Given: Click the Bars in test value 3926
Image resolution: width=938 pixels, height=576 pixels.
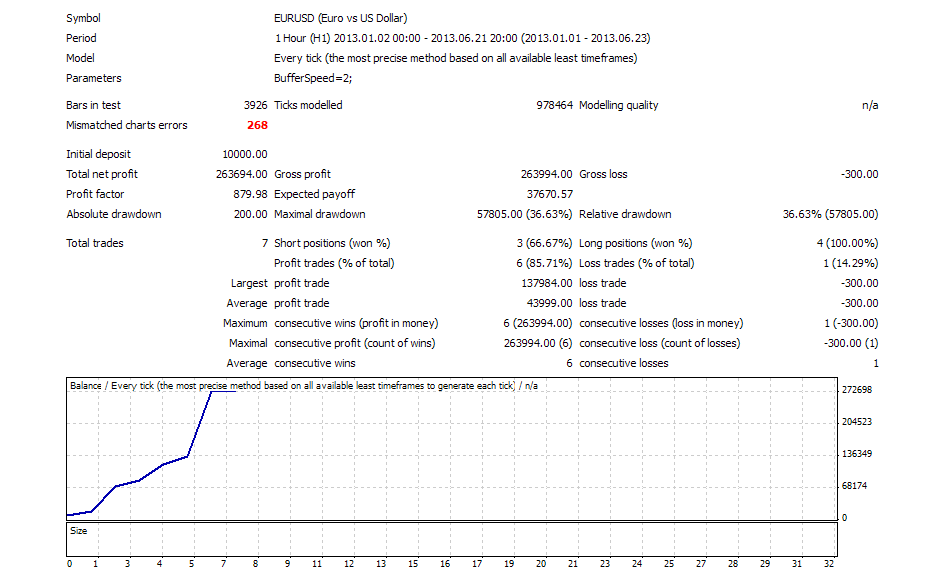Looking at the screenshot, I should (x=255, y=105).
